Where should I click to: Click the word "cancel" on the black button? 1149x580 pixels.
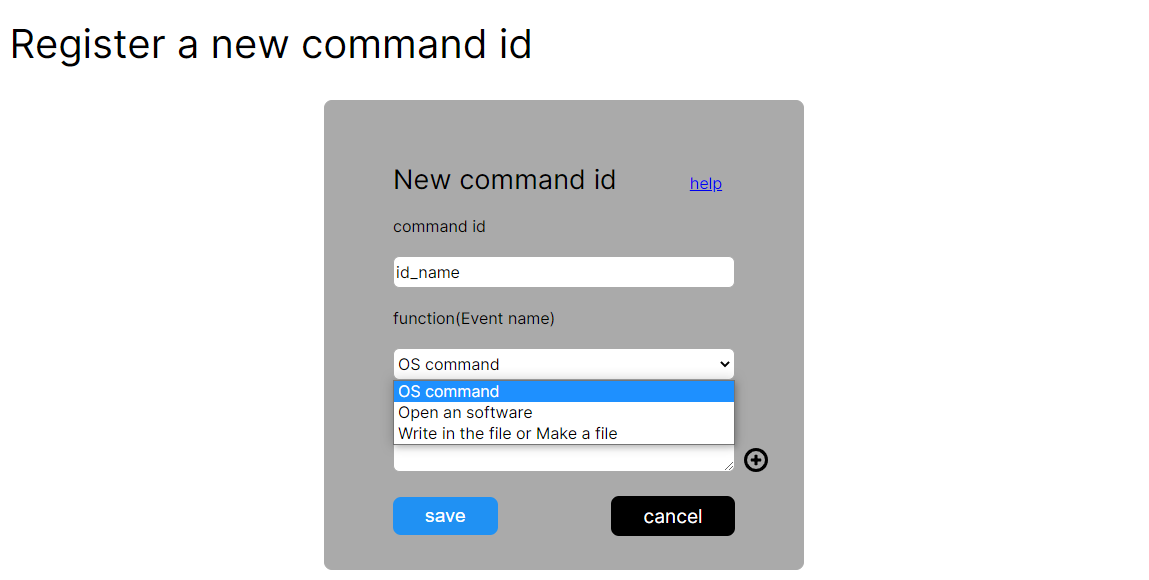coord(672,516)
